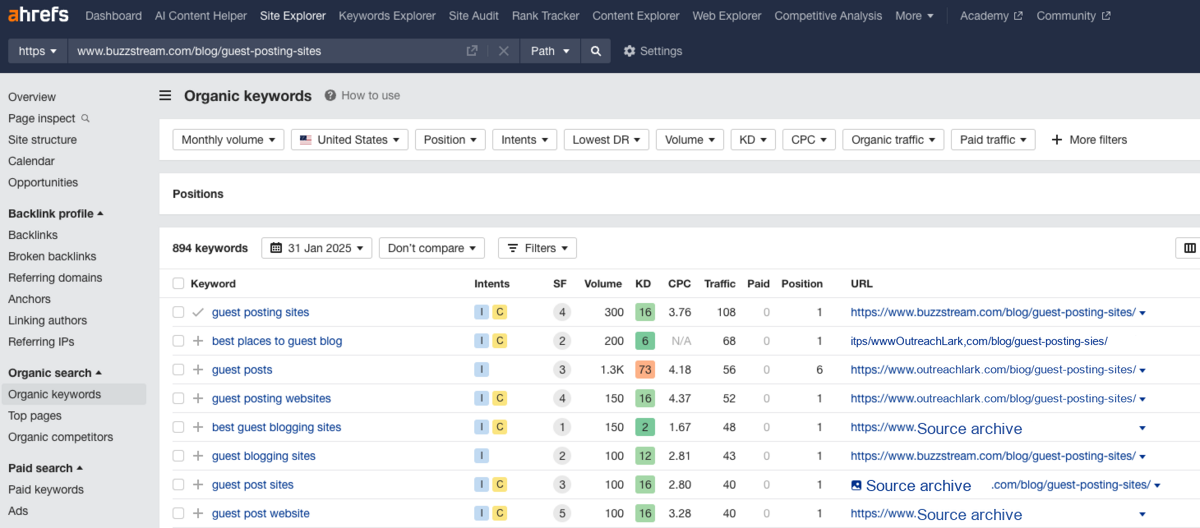Open the guest posting sites keyword link
Screen dimensions: 1200x528
[x=260, y=312]
